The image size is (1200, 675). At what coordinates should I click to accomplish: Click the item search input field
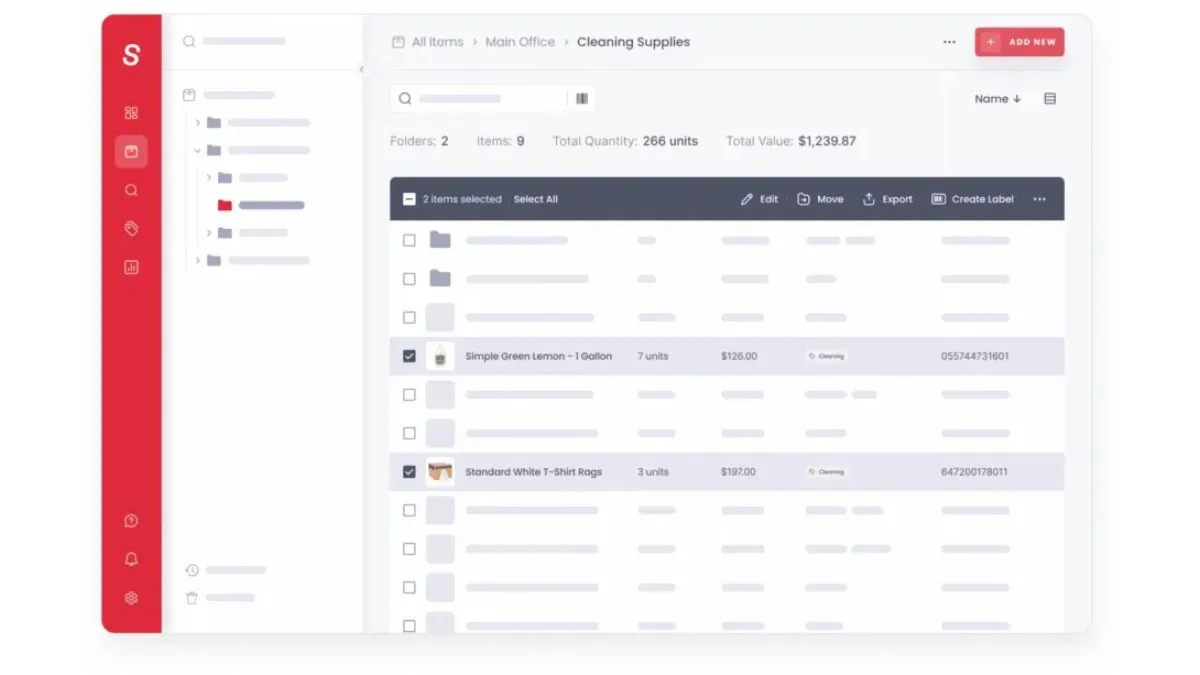tap(478, 99)
